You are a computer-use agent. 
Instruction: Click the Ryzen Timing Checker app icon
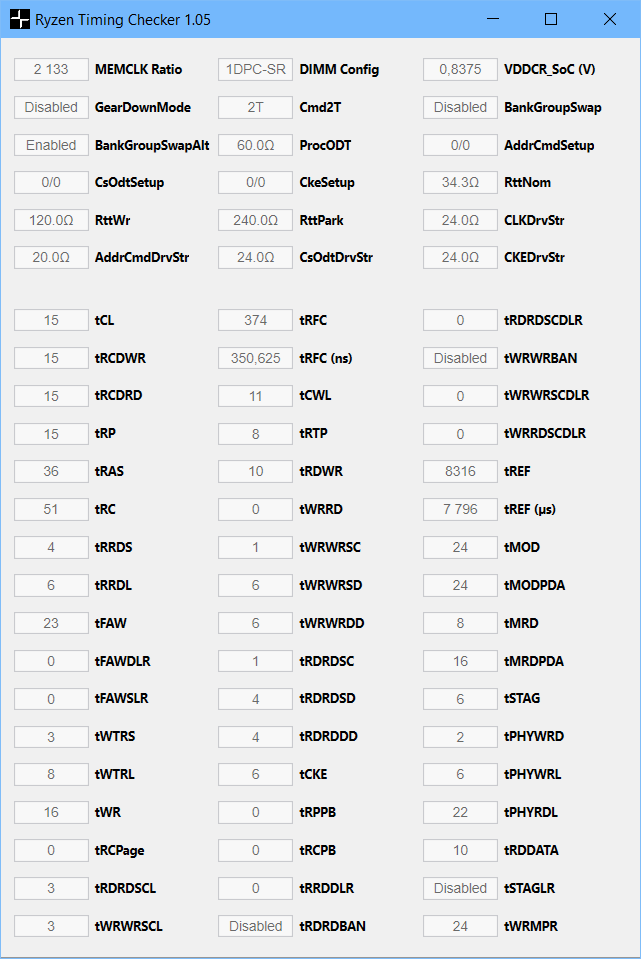20,19
